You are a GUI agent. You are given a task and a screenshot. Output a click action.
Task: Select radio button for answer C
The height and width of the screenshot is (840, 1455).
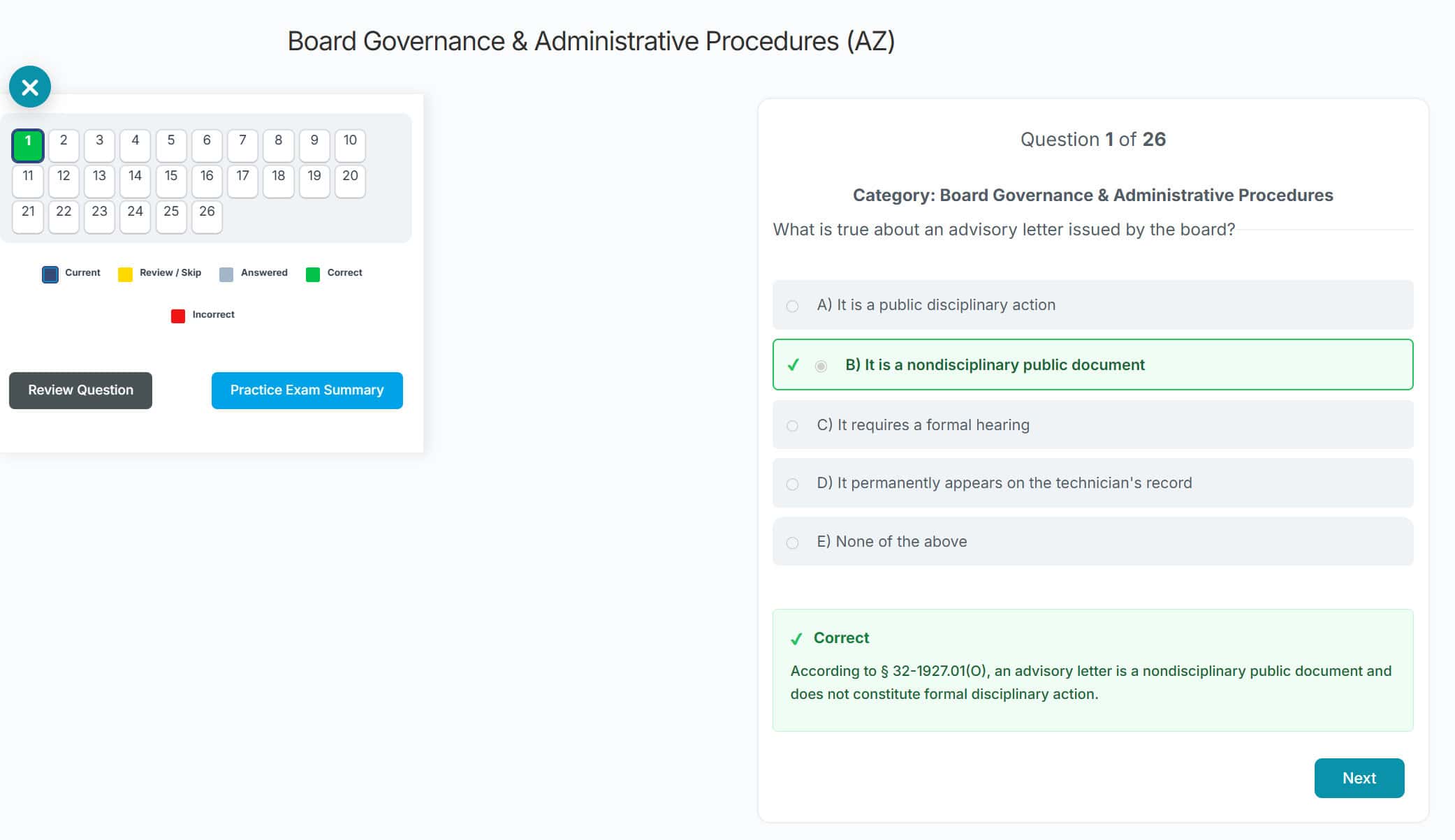click(x=792, y=425)
